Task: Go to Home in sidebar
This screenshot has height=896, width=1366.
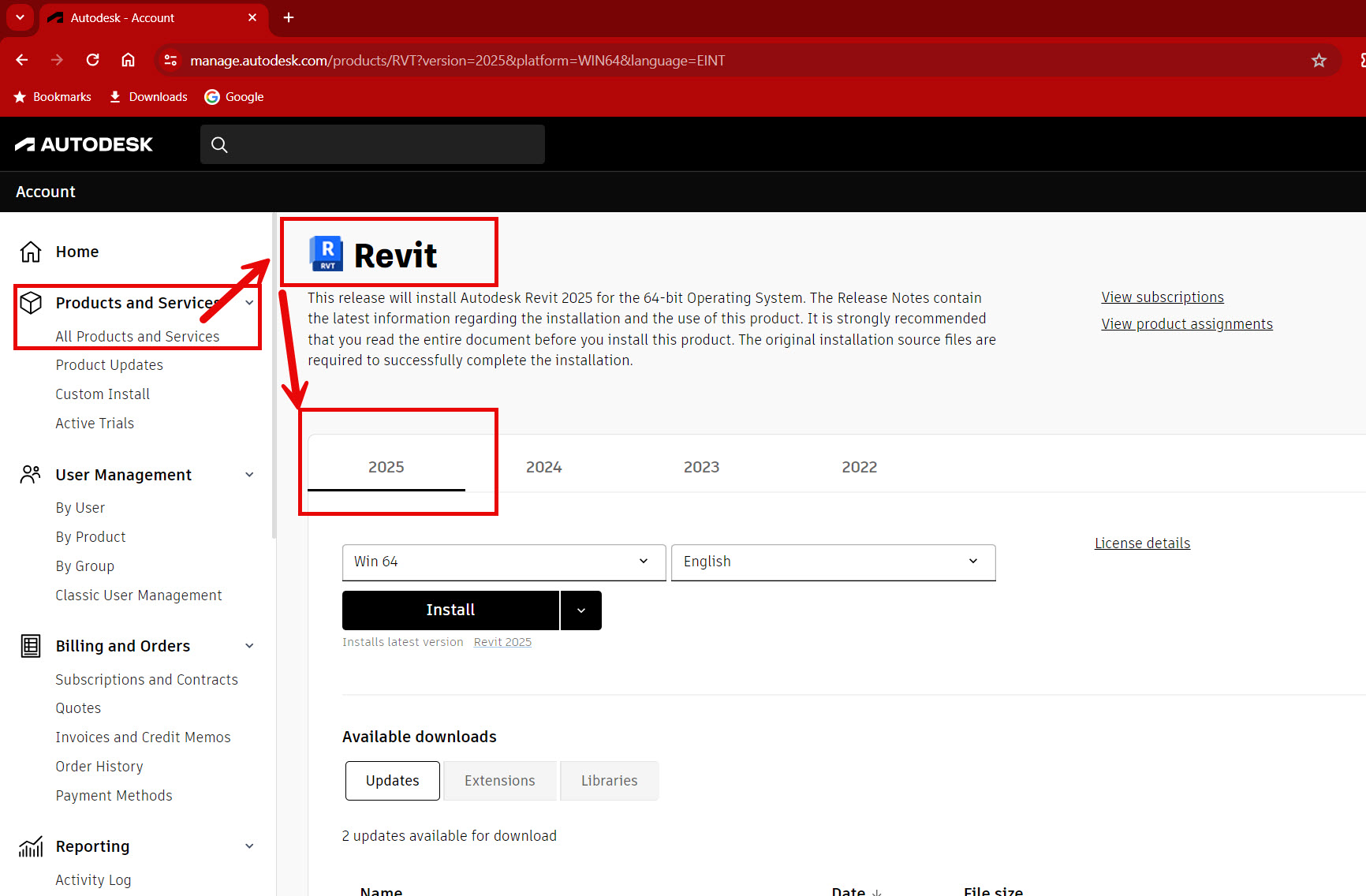Action: [x=77, y=252]
